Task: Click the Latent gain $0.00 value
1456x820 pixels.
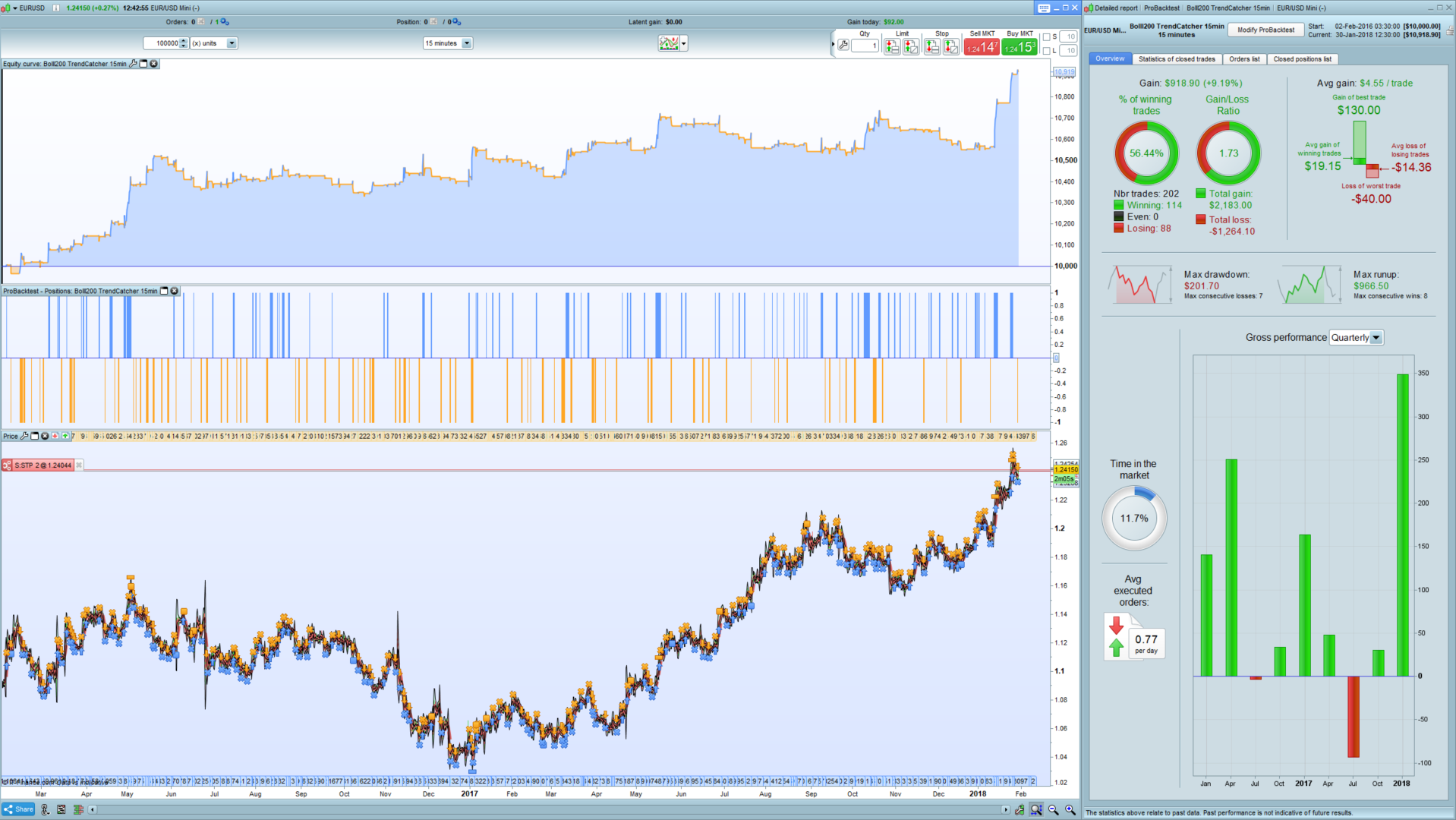Action: tap(673, 22)
